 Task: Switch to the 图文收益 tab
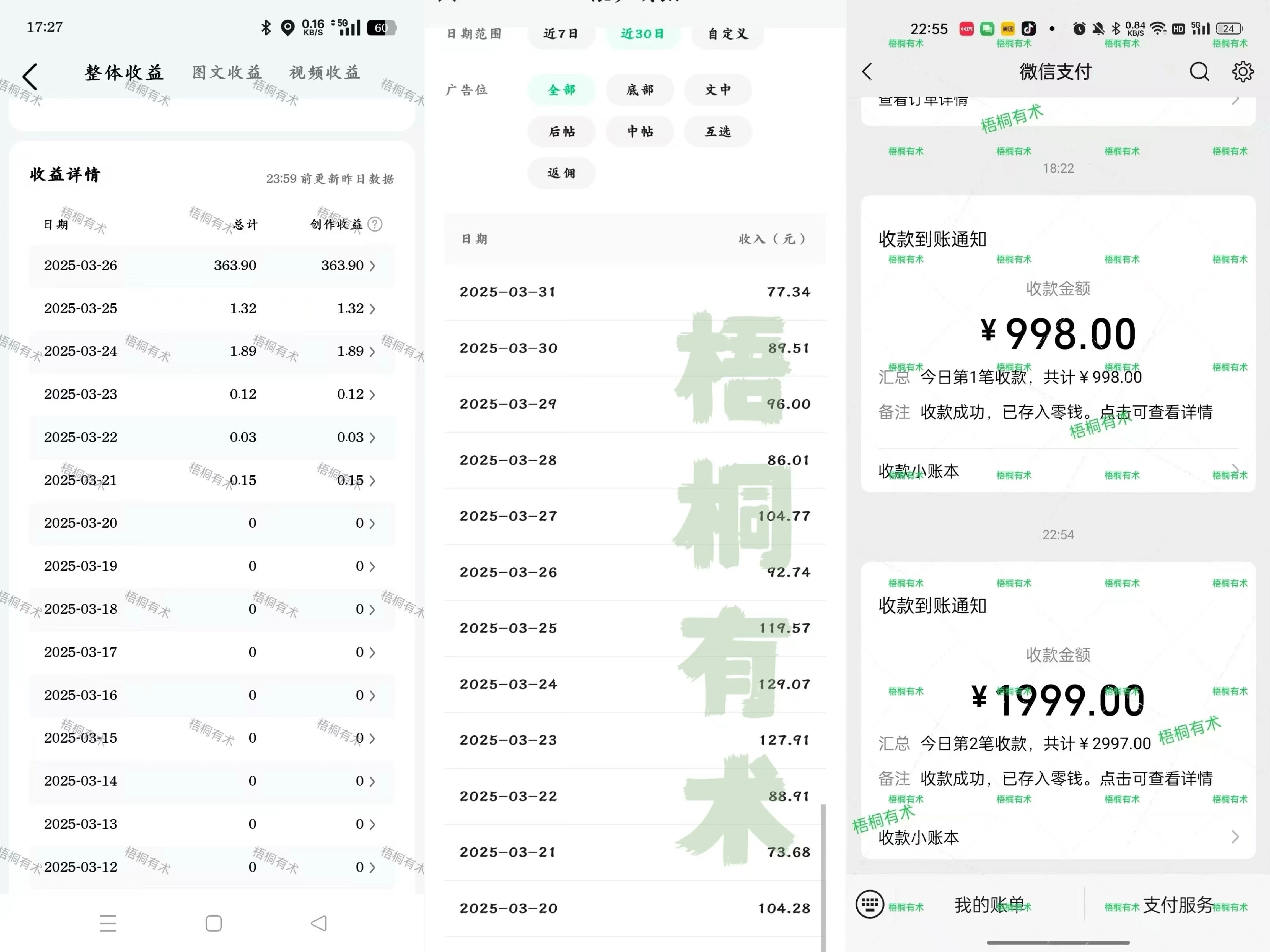227,73
